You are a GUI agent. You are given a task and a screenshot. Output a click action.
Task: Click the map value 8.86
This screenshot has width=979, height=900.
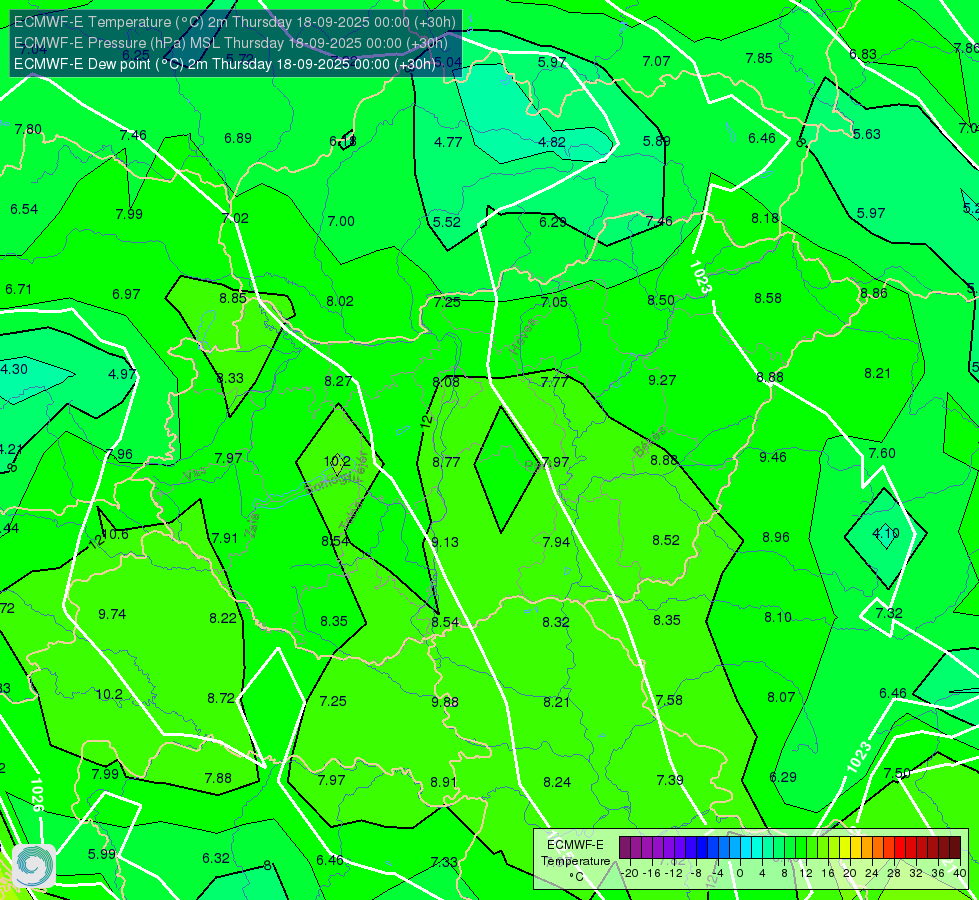tap(873, 294)
